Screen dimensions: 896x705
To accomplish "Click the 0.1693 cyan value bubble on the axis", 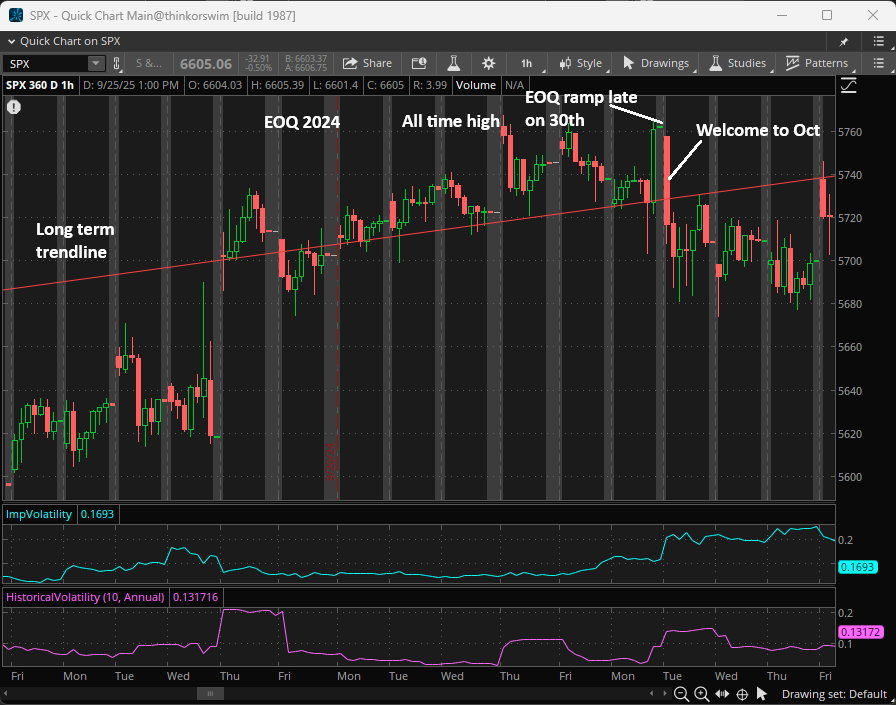I will pyautogui.click(x=857, y=567).
